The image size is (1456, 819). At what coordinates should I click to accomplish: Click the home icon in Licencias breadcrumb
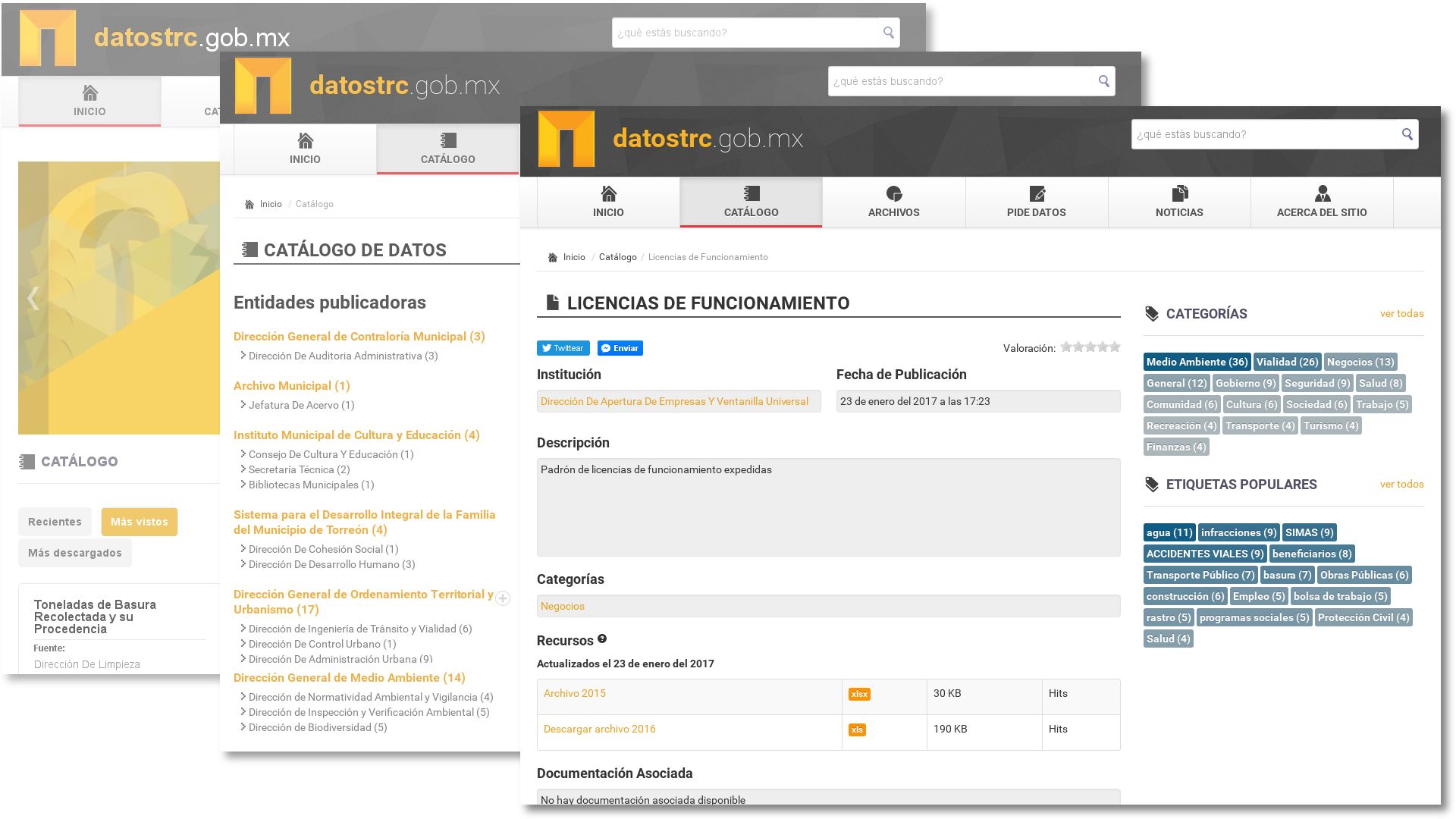[x=553, y=258]
